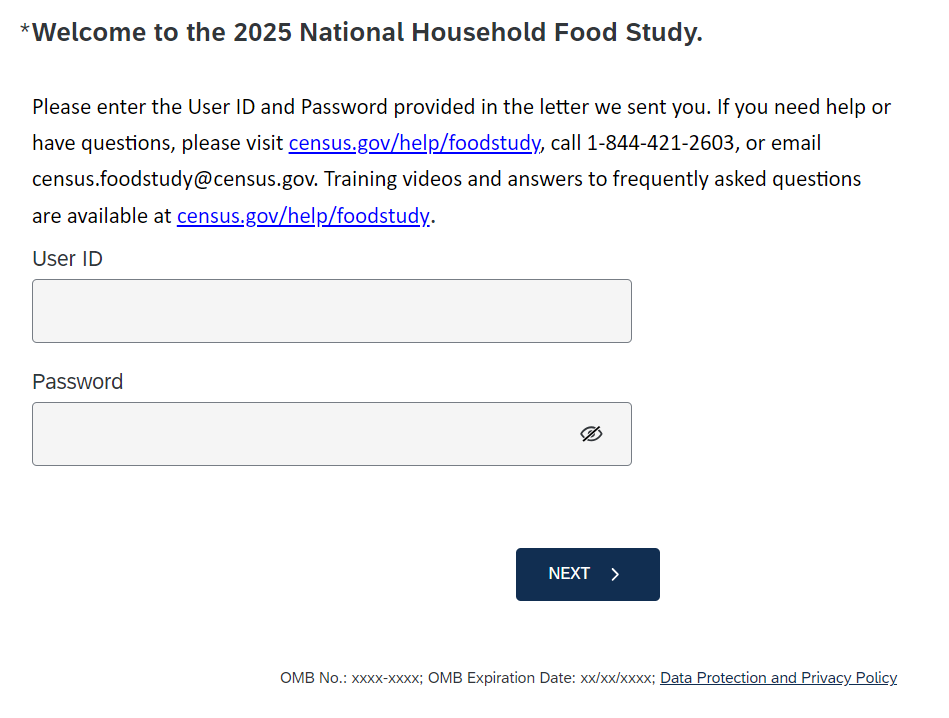Open the census.gov/help/foodstudy link after "available at"
The width and height of the screenshot is (949, 718).
point(303,216)
